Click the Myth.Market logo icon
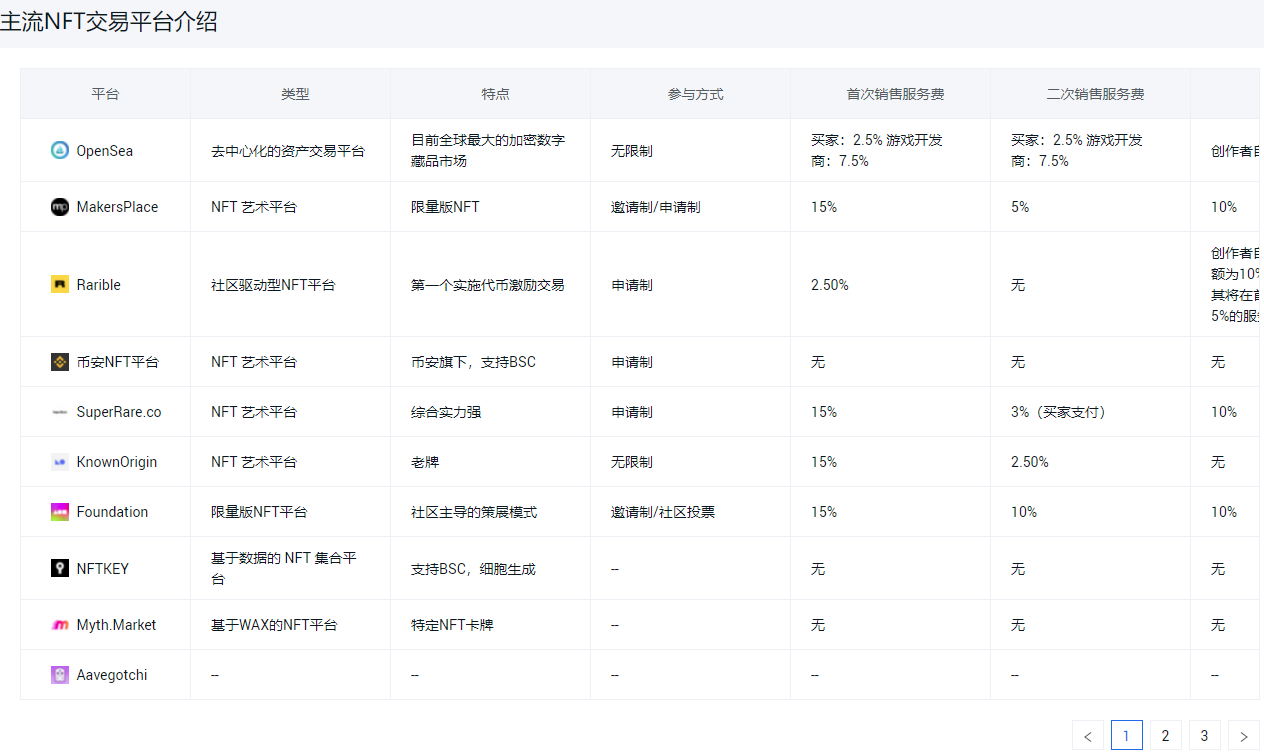The width and height of the screenshot is (1264, 752). 60,625
